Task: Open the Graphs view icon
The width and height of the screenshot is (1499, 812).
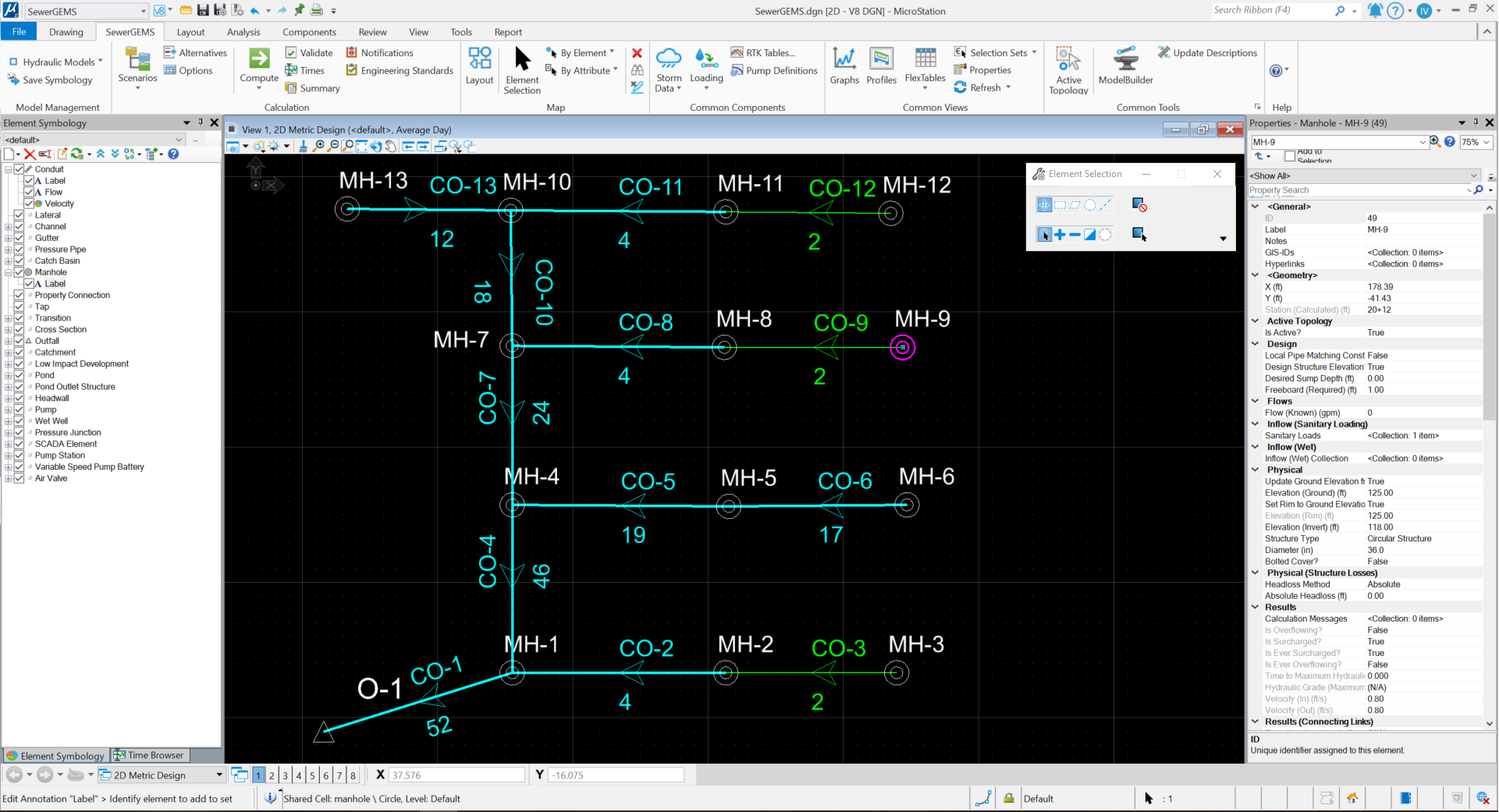Action: (844, 59)
